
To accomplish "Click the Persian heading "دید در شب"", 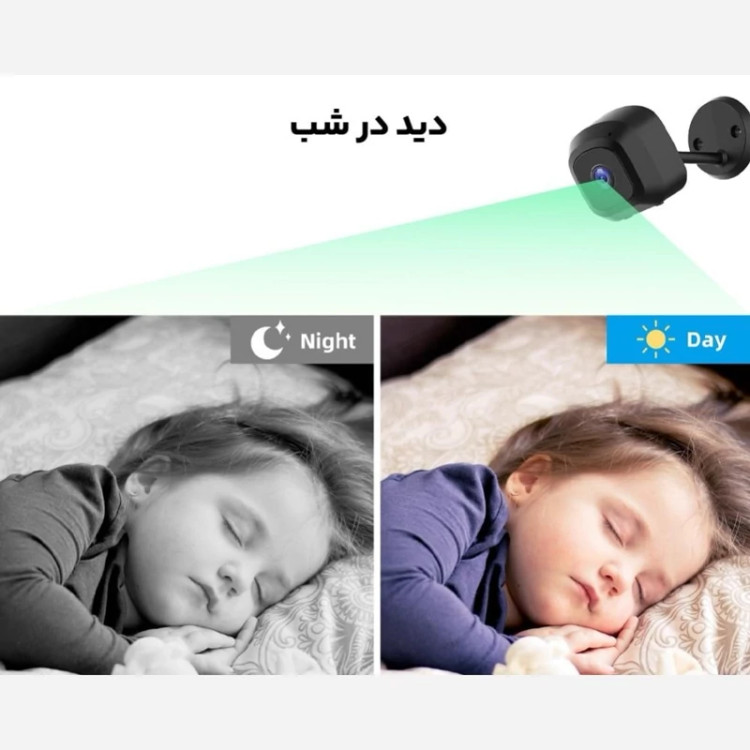I will (x=368, y=126).
